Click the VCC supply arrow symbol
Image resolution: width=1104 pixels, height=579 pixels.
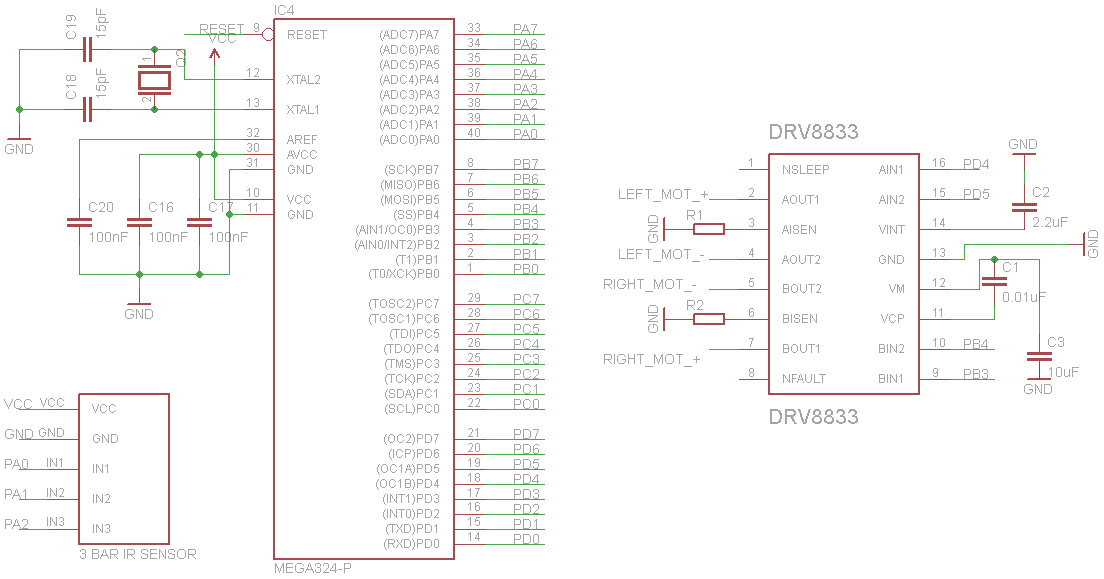pyautogui.click(x=215, y=54)
